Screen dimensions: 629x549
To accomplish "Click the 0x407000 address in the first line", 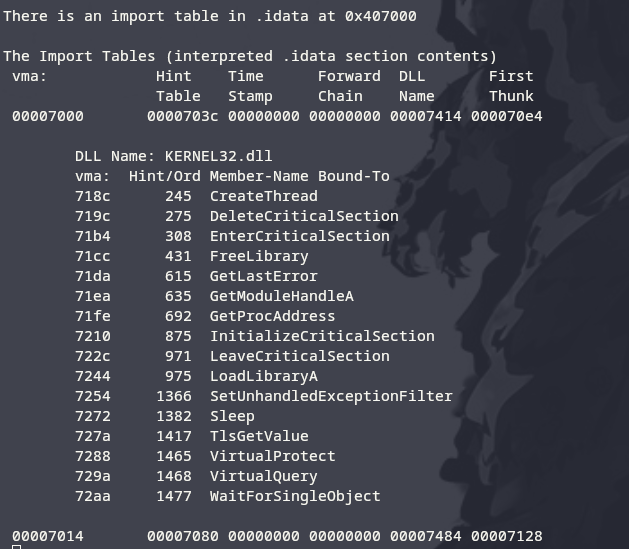I will [x=380, y=16].
